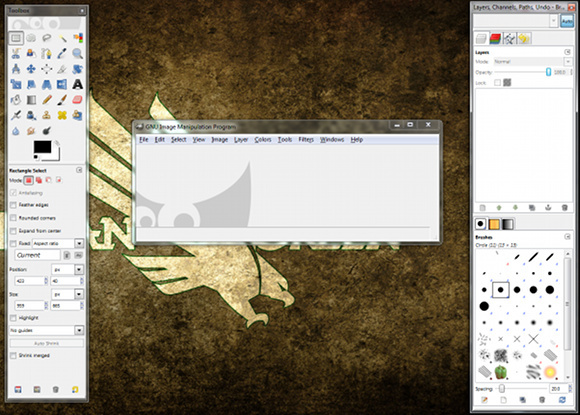
Task: Select the Color Picker eyedropper tool
Action: click(62, 53)
